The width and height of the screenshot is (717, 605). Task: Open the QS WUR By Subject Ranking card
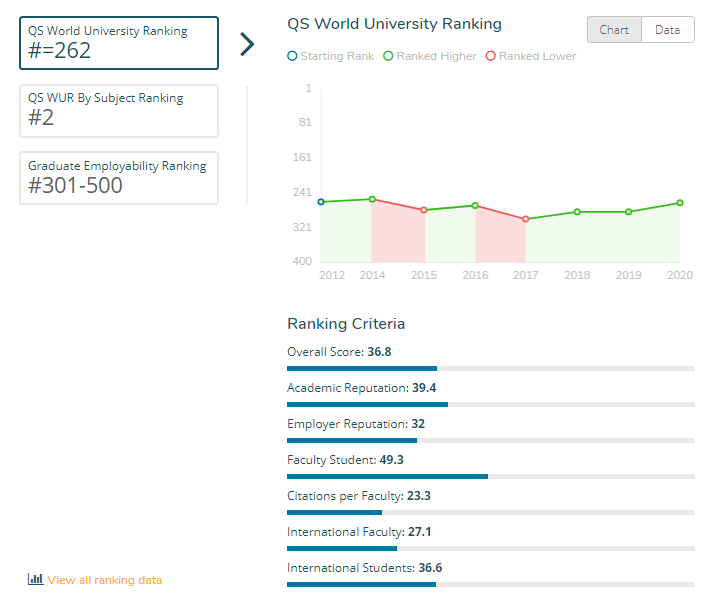point(119,111)
